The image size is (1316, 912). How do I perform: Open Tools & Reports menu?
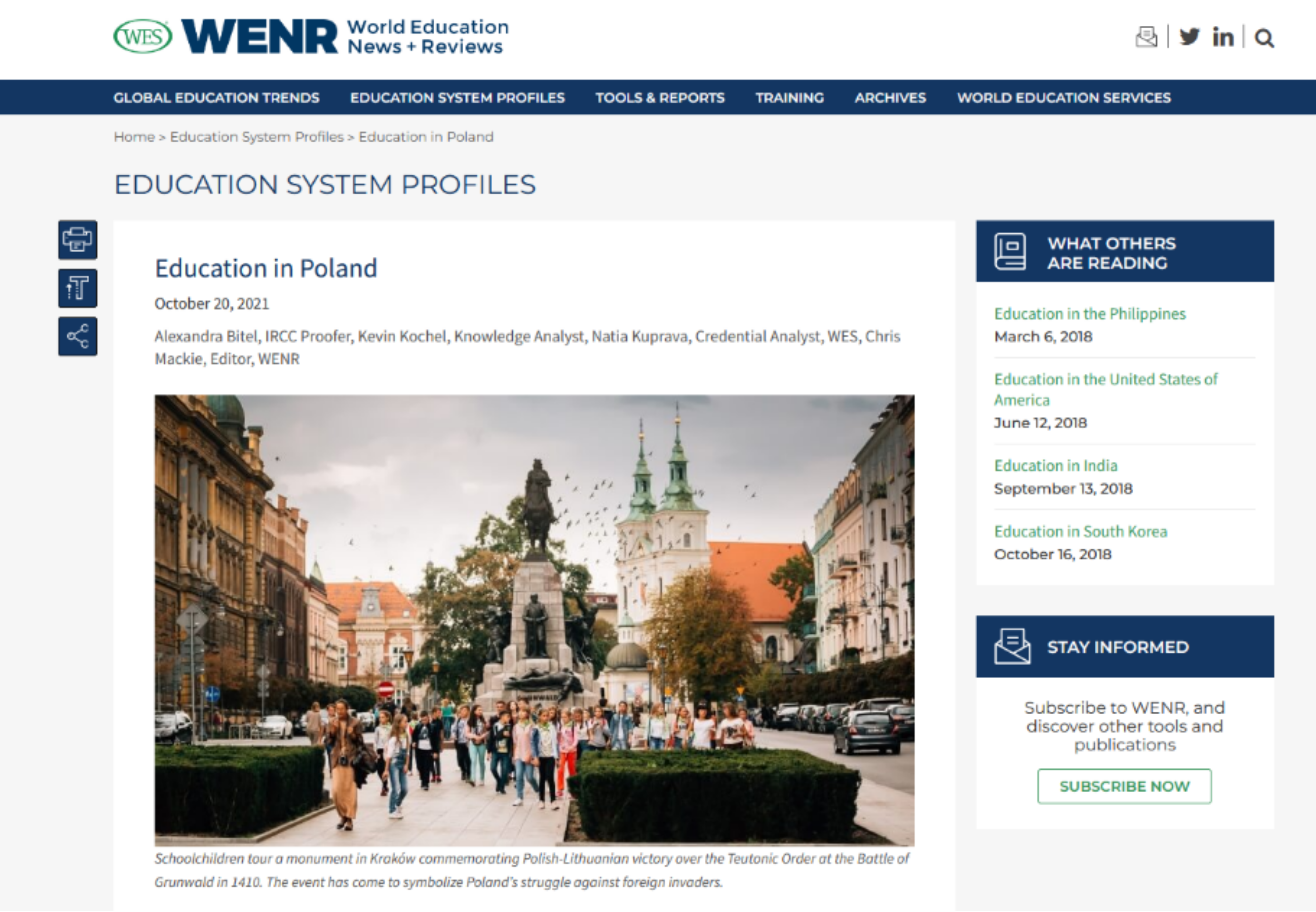coord(660,98)
